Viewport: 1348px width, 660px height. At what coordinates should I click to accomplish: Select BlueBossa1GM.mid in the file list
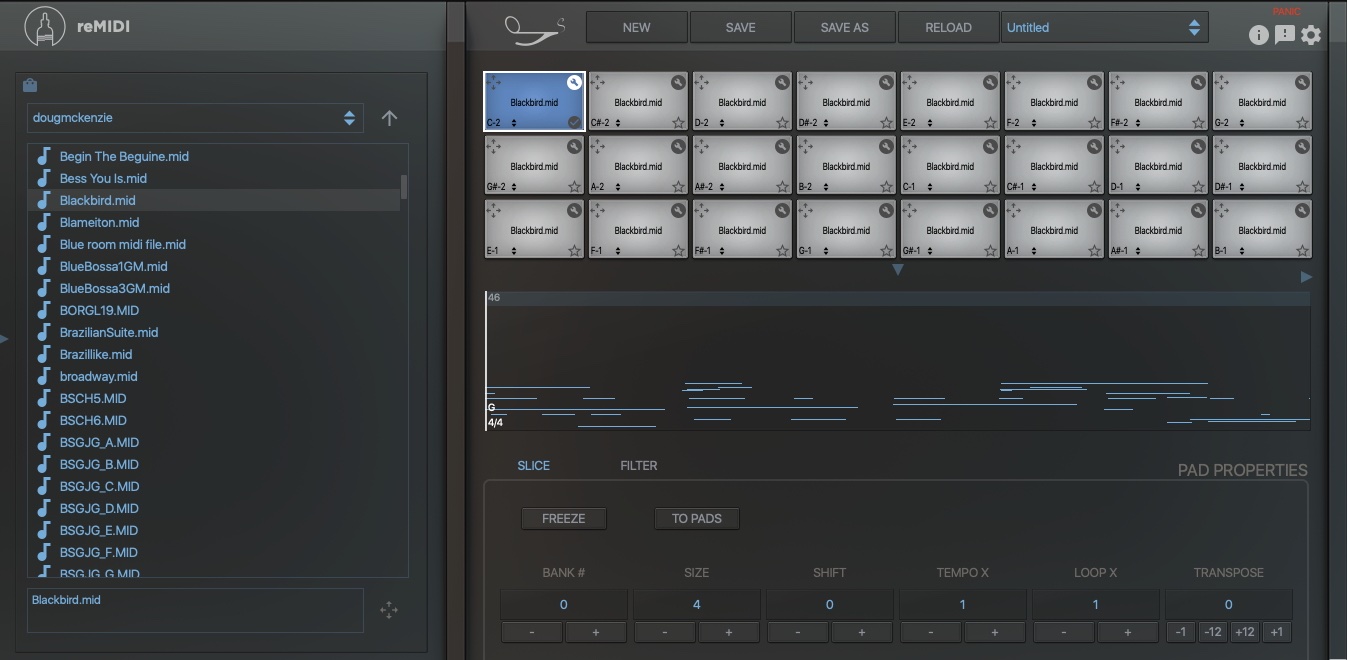(x=113, y=267)
